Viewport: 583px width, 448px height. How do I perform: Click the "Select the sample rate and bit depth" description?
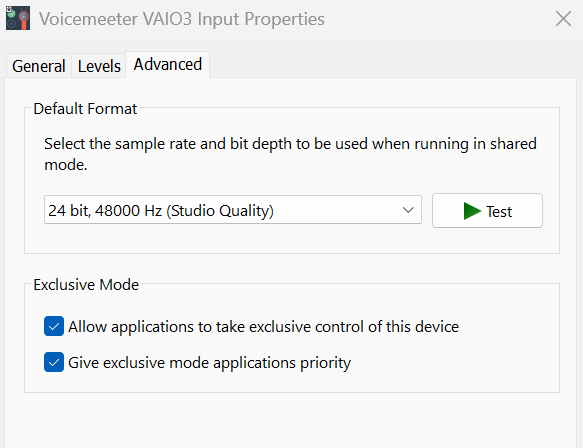pyautogui.click(x=290, y=154)
